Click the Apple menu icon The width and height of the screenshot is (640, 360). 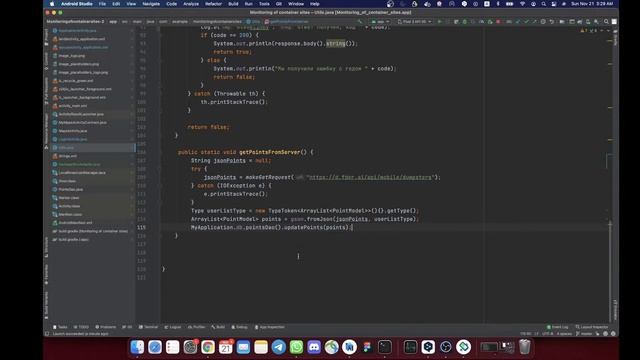(52, 4)
